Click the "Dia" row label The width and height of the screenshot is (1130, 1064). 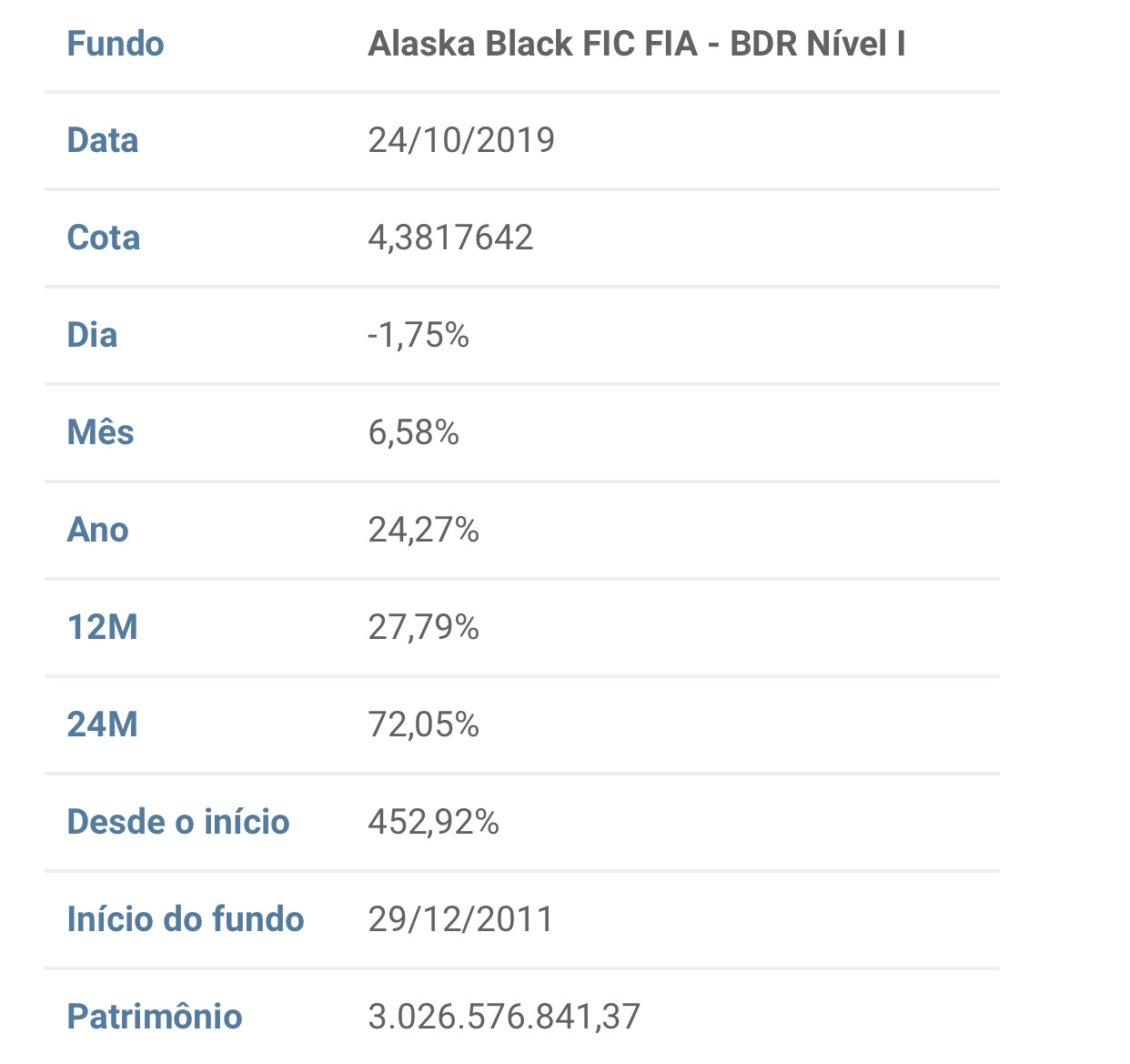[92, 335]
